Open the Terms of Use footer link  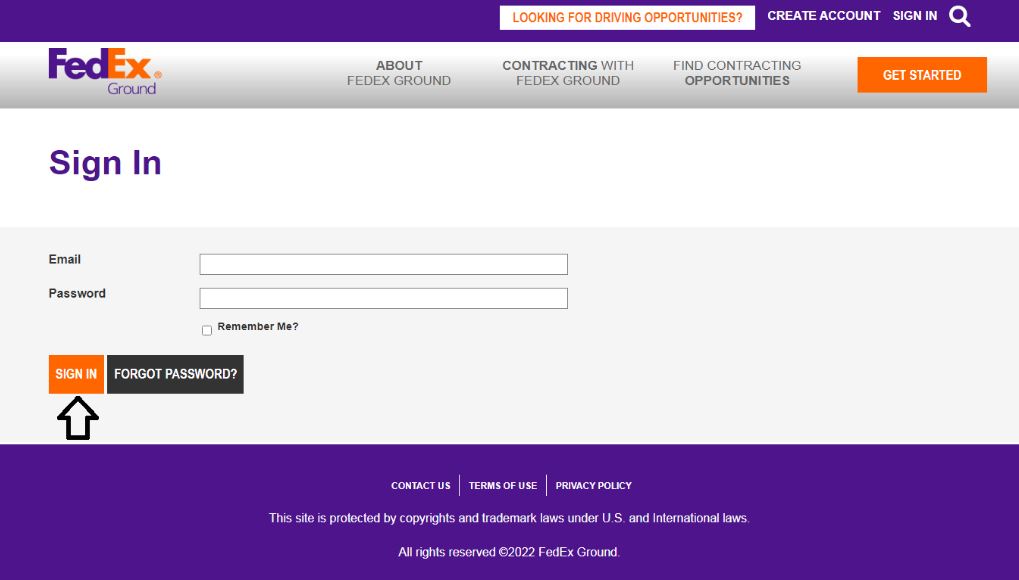tap(503, 486)
